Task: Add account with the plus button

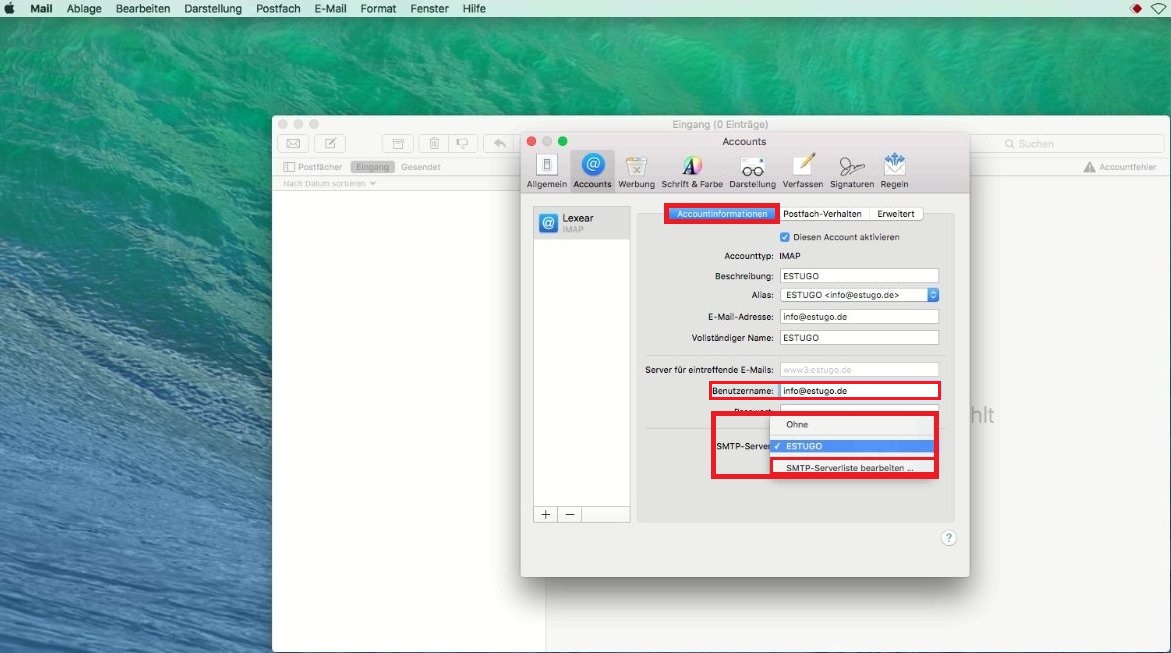Action: [546, 514]
